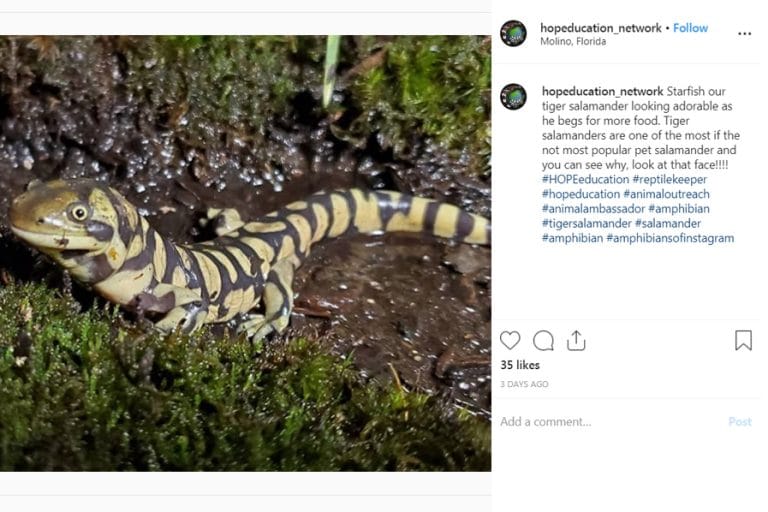Open comments via speech bubble icon
768x512 pixels.
[x=543, y=340]
